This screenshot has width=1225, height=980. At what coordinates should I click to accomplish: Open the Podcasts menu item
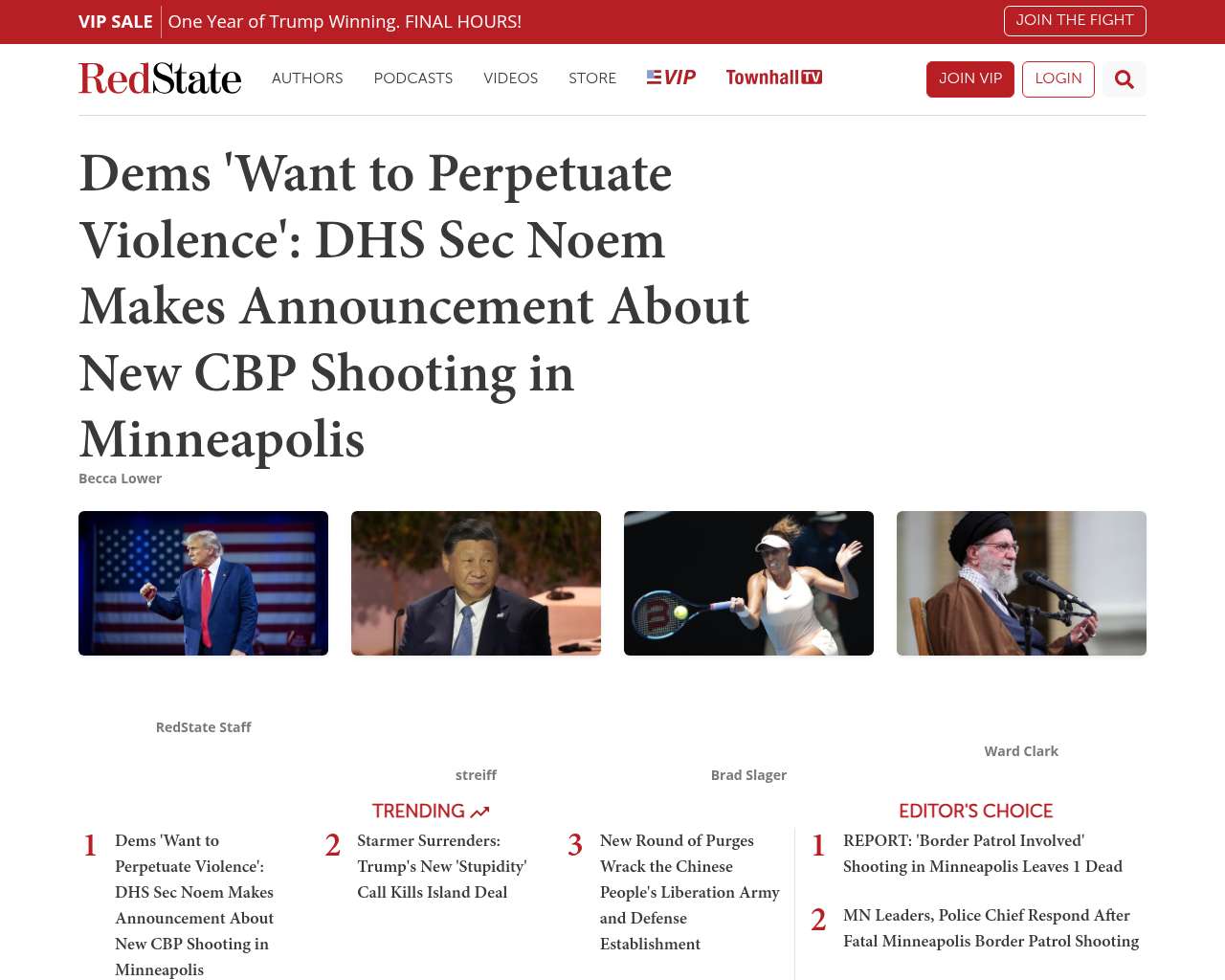[413, 78]
